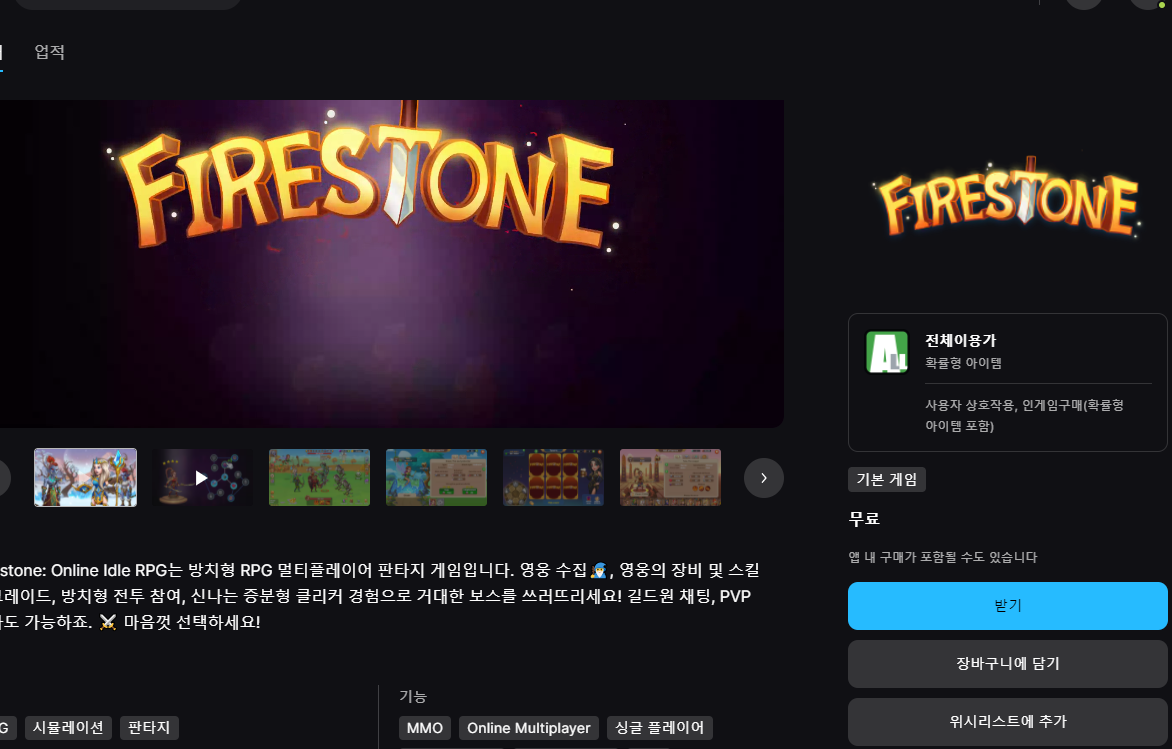This screenshot has height=749, width=1172.
Task: Add the game to cart via 장바구니에 담기
Action: pos(1006,664)
